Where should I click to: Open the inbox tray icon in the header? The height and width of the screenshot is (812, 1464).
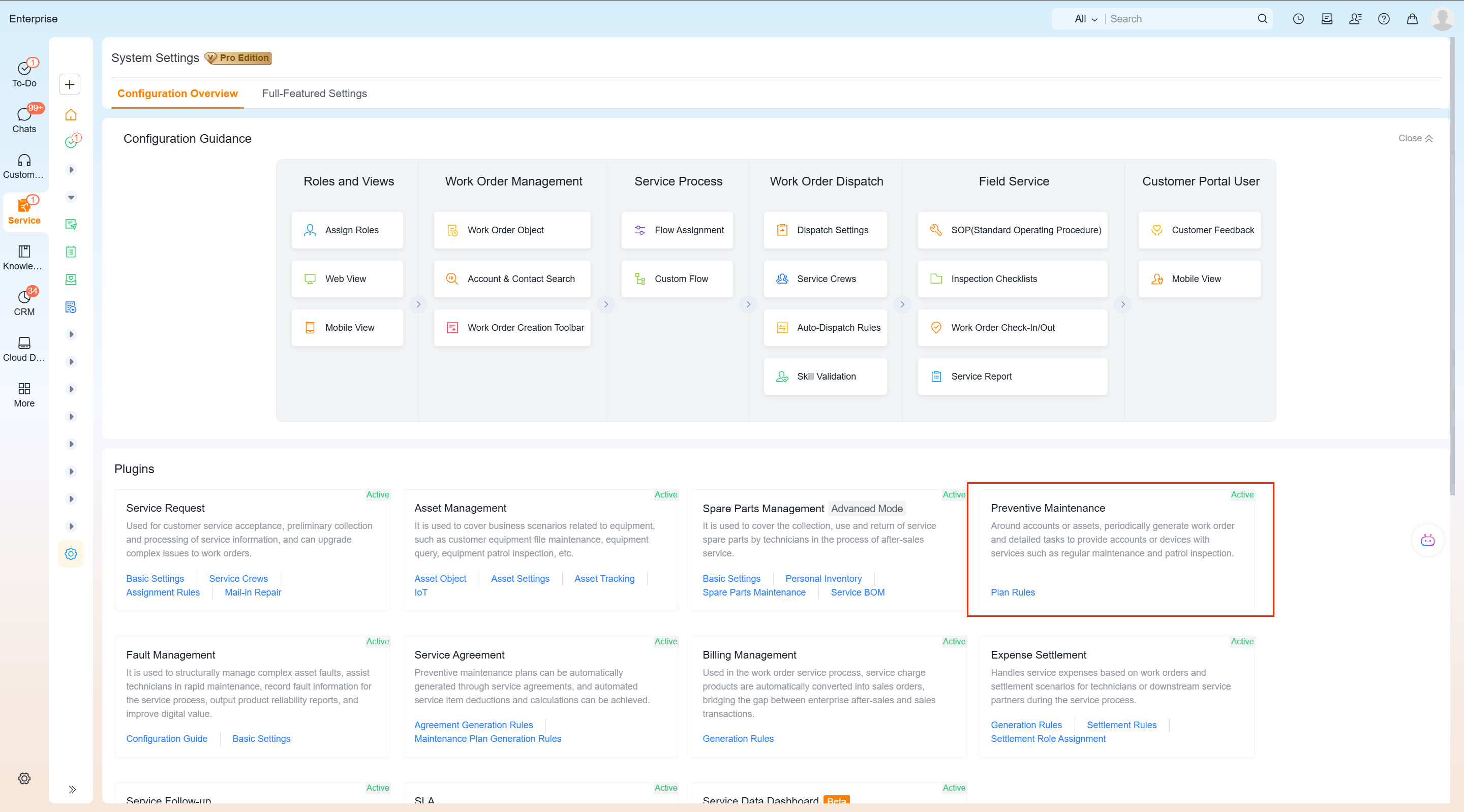pyautogui.click(x=1326, y=19)
